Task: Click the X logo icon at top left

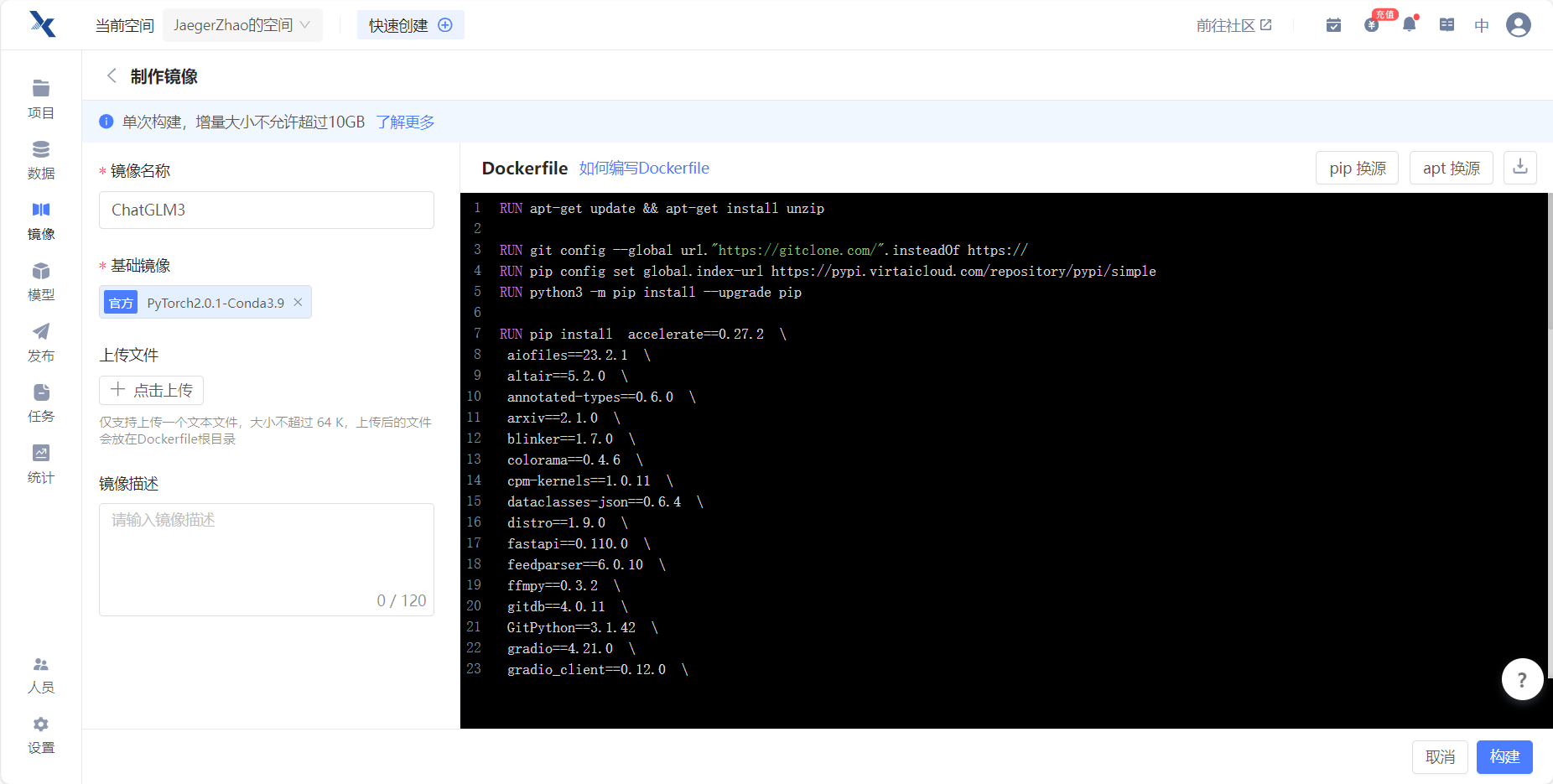Action: point(42,24)
